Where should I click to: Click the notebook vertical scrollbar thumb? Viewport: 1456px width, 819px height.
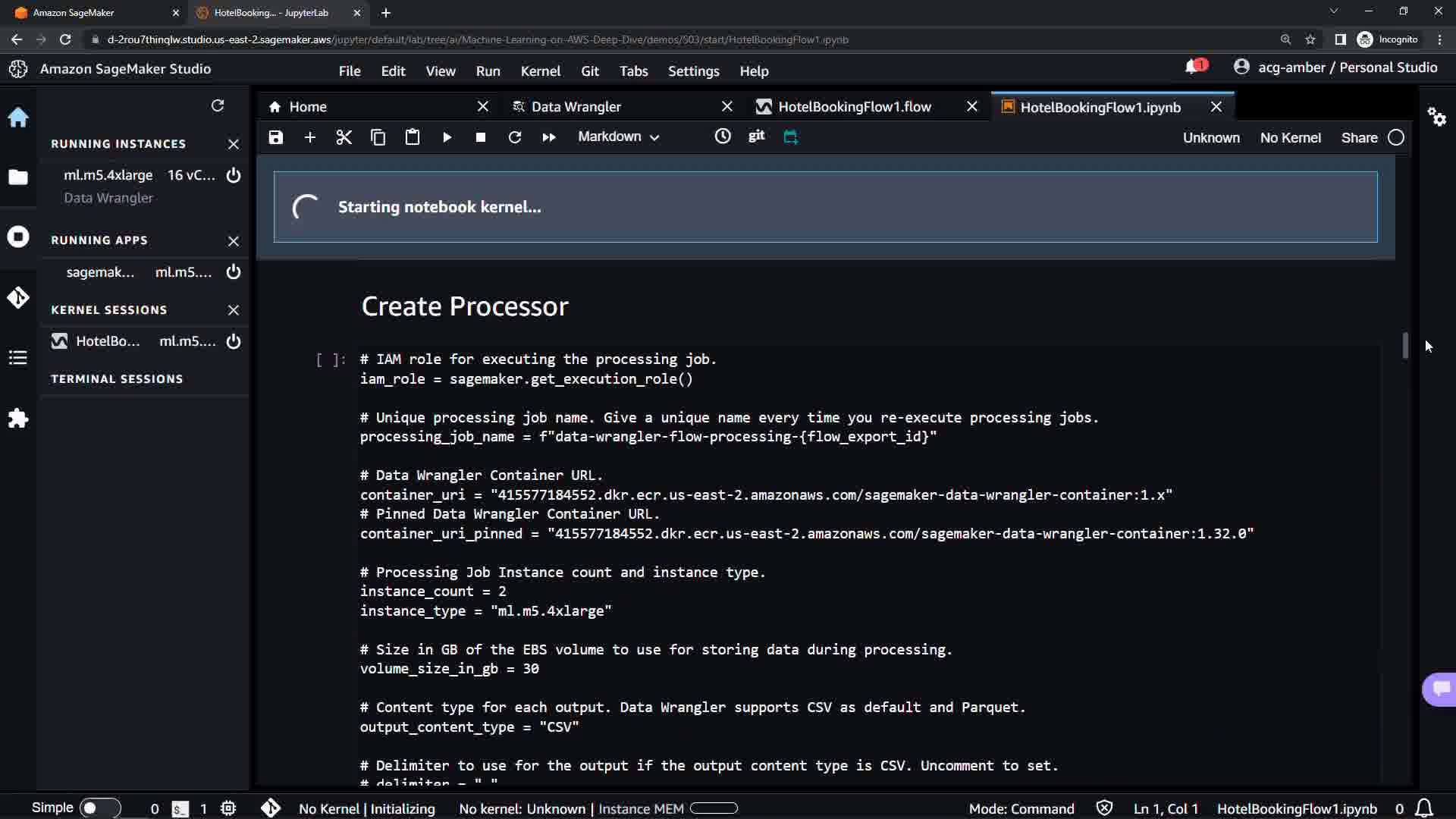(1405, 345)
